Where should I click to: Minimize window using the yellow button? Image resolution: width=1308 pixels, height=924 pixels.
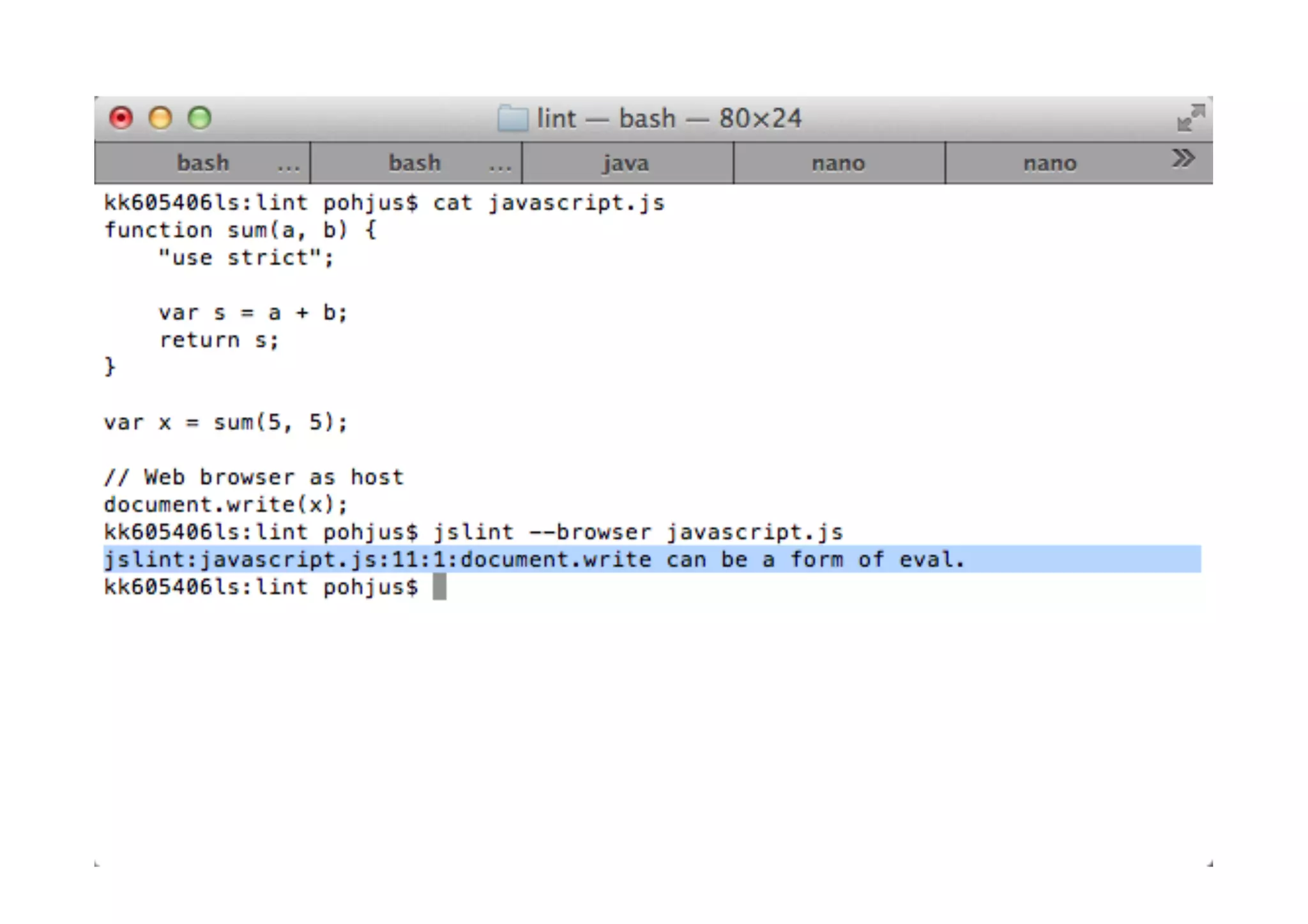tap(160, 118)
